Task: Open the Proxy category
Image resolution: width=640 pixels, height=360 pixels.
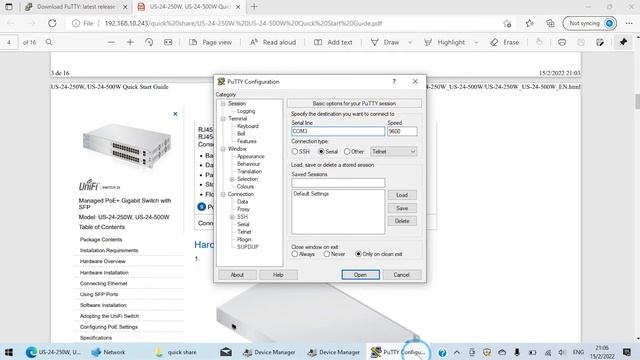Action: pos(243,209)
